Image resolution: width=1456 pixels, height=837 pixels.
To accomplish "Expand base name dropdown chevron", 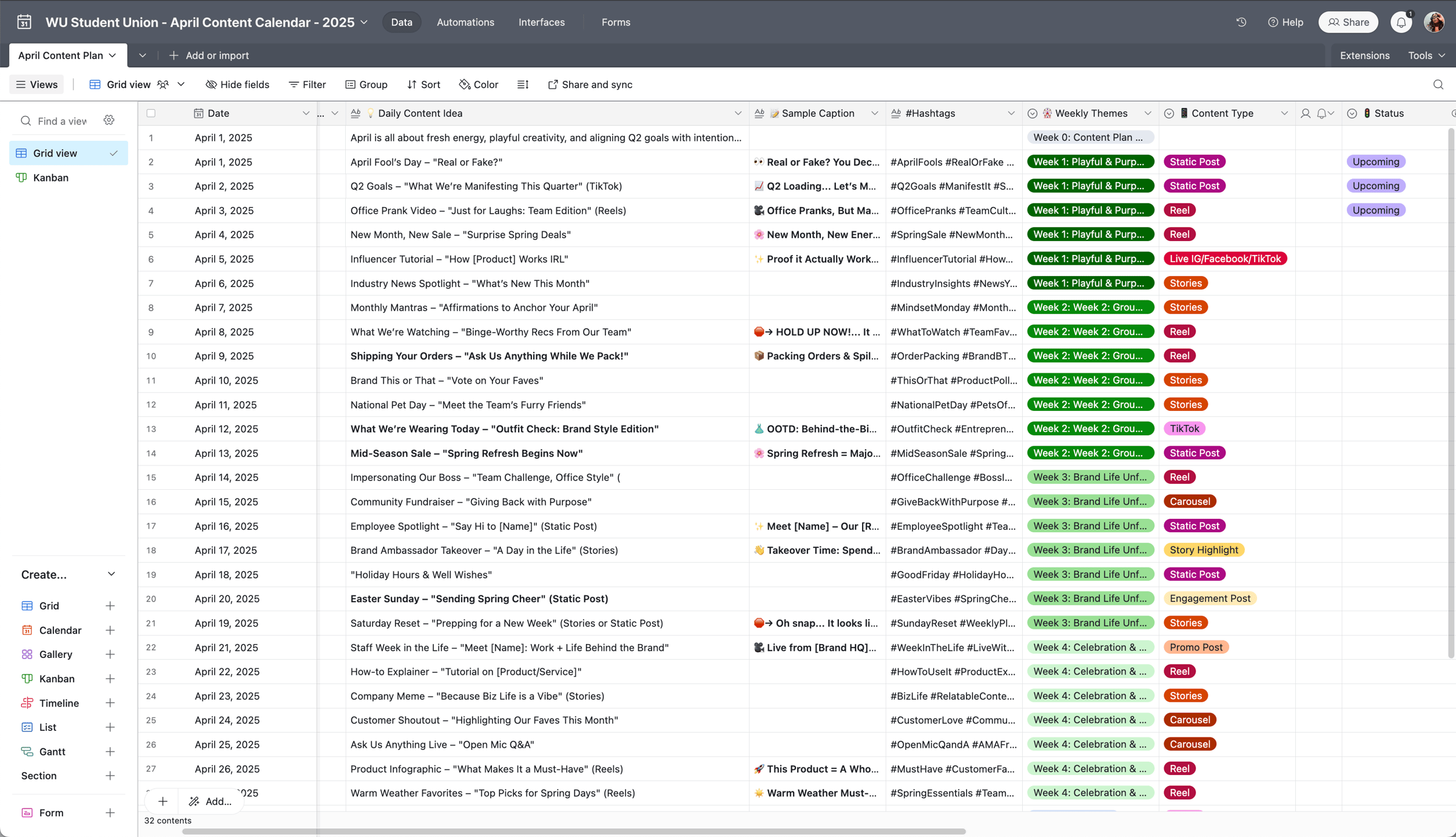I will click(x=365, y=22).
